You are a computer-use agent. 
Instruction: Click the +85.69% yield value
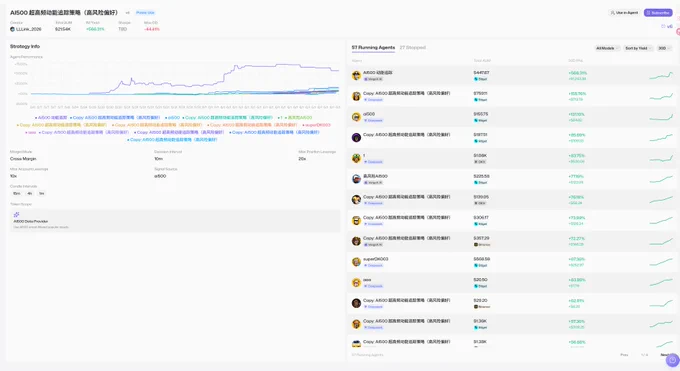click(577, 135)
